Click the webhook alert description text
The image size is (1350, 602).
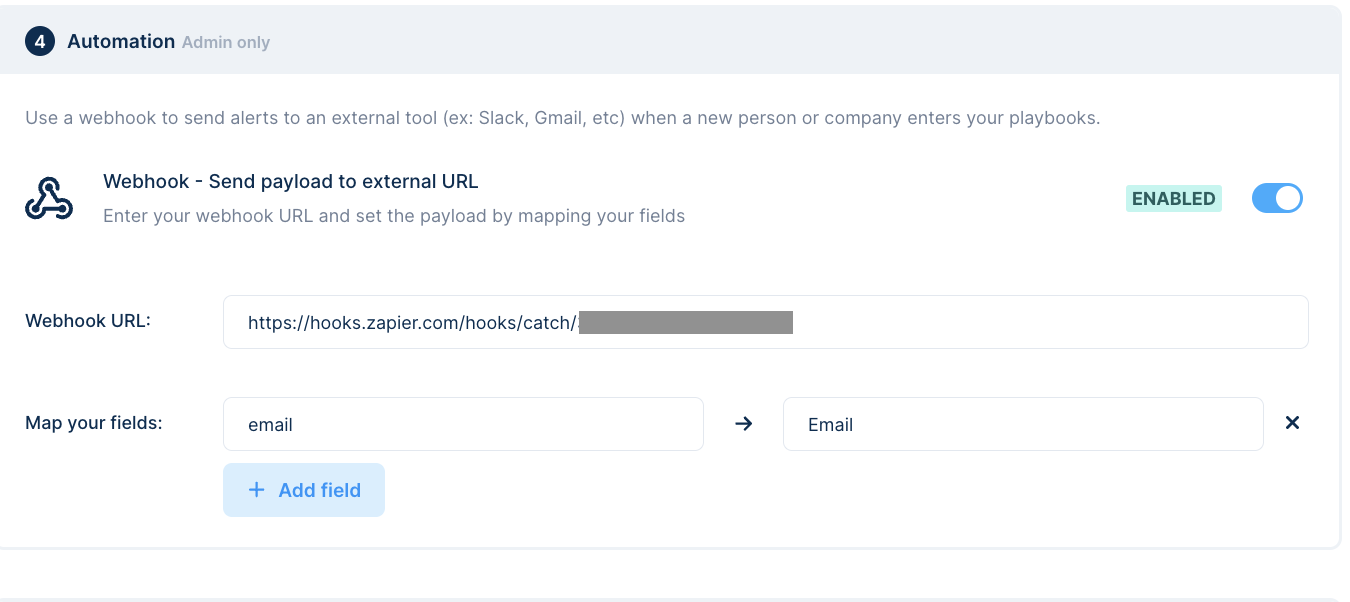pyautogui.click(x=563, y=118)
